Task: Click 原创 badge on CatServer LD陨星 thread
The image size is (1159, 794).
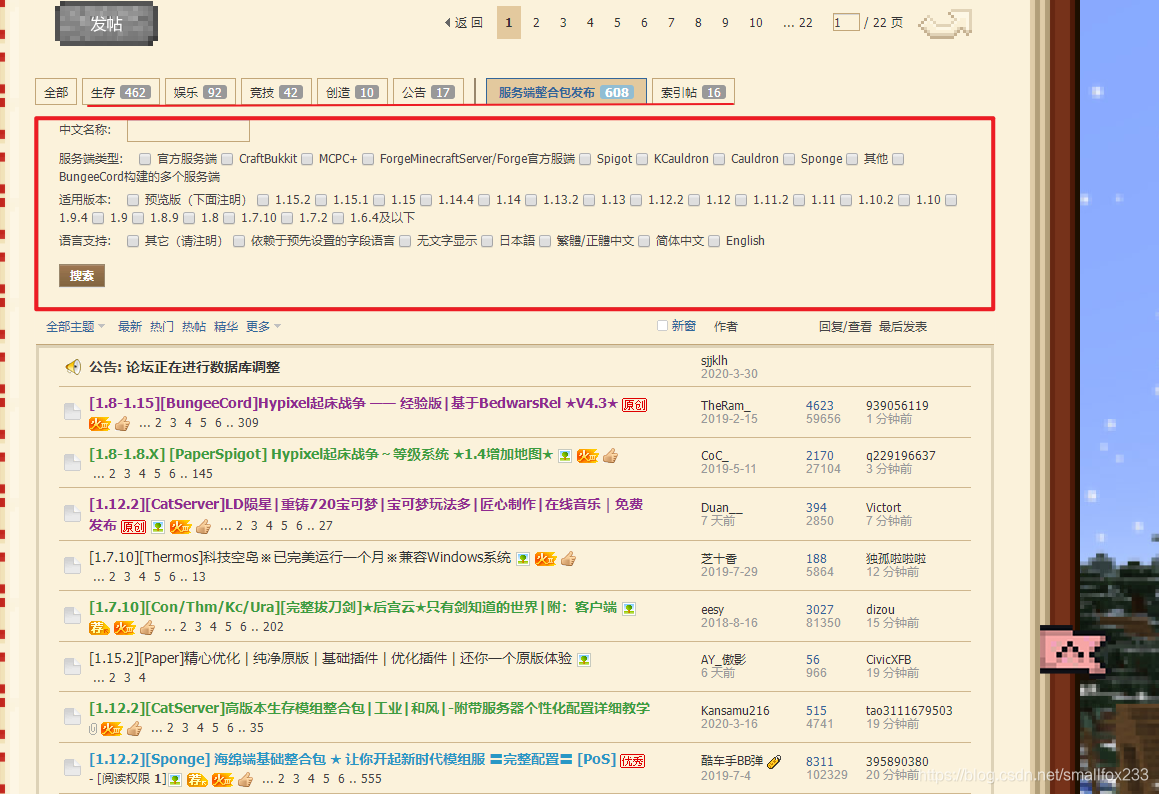Action: pos(134,527)
